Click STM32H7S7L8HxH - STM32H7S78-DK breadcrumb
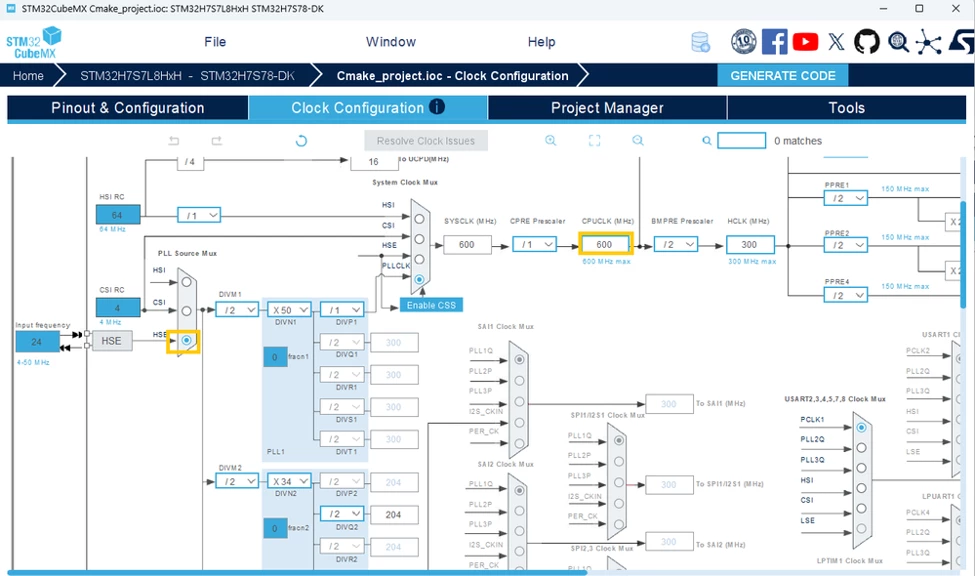 tap(187, 76)
